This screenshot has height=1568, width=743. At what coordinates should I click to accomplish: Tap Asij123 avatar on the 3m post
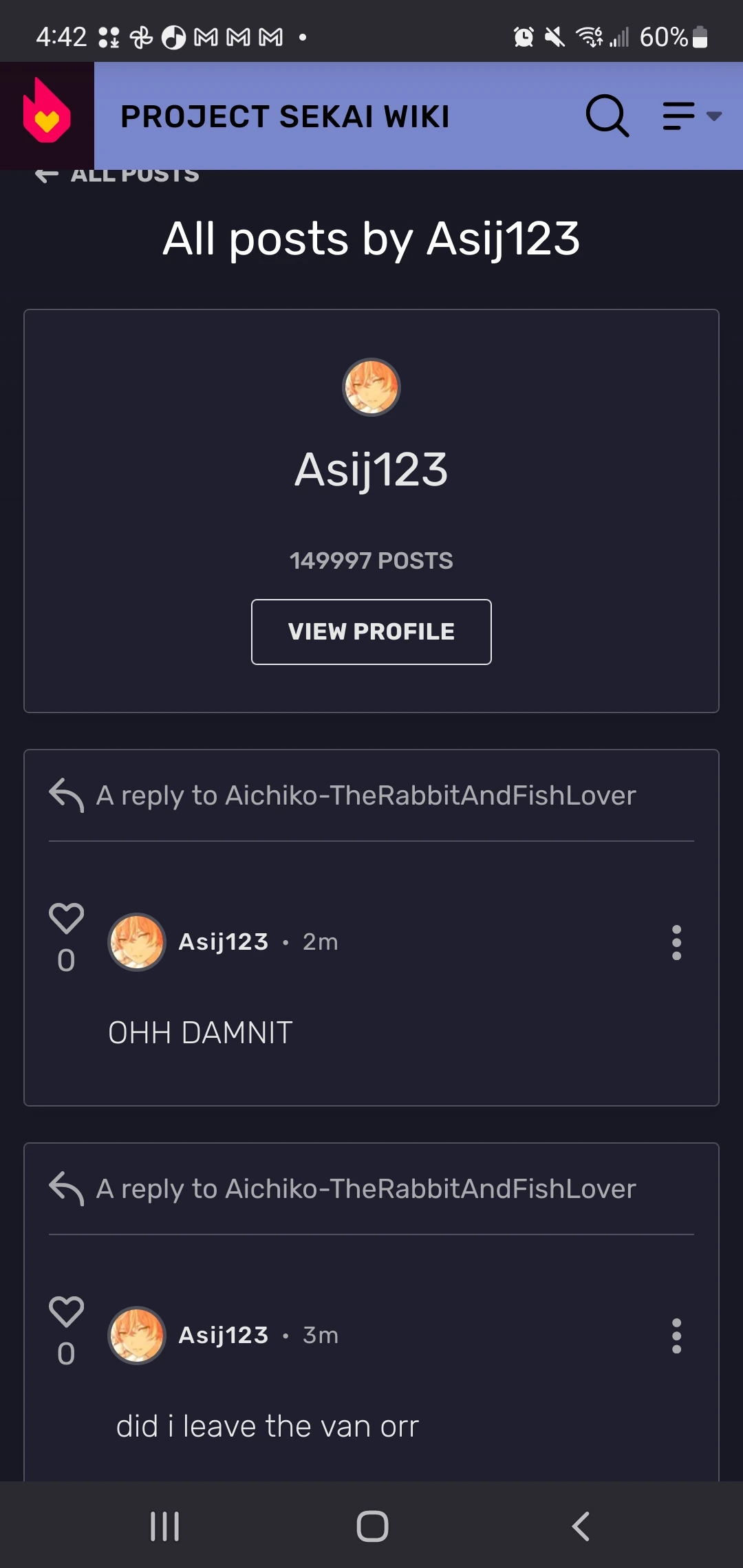tap(137, 1336)
